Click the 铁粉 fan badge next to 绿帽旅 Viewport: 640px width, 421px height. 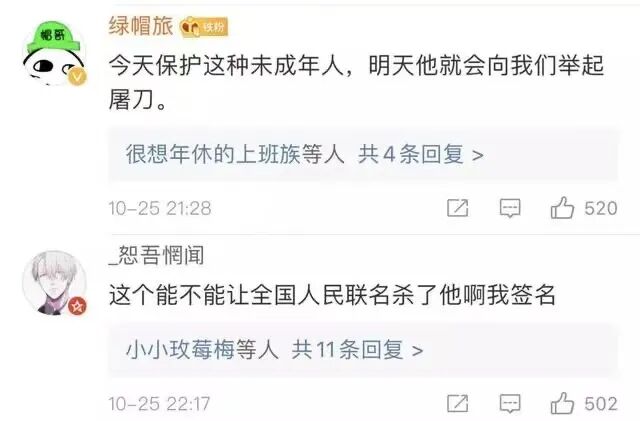pyautogui.click(x=204, y=27)
